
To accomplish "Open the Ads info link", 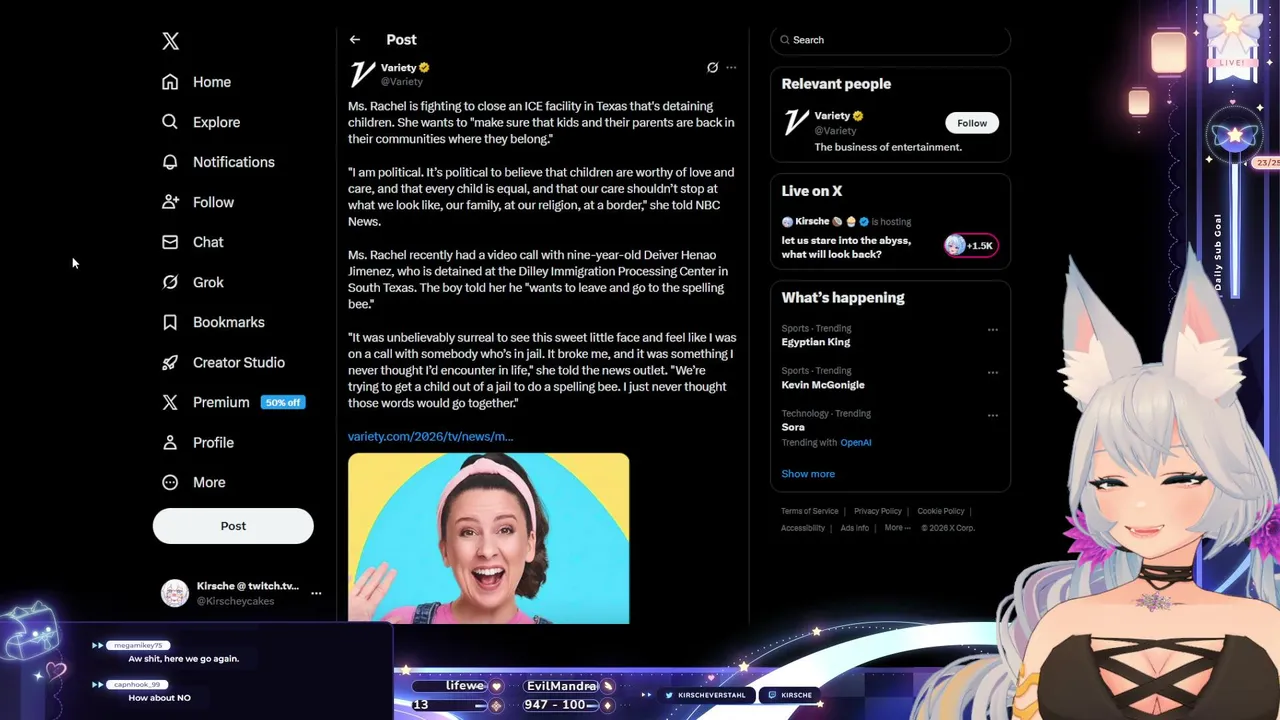I will 855,528.
